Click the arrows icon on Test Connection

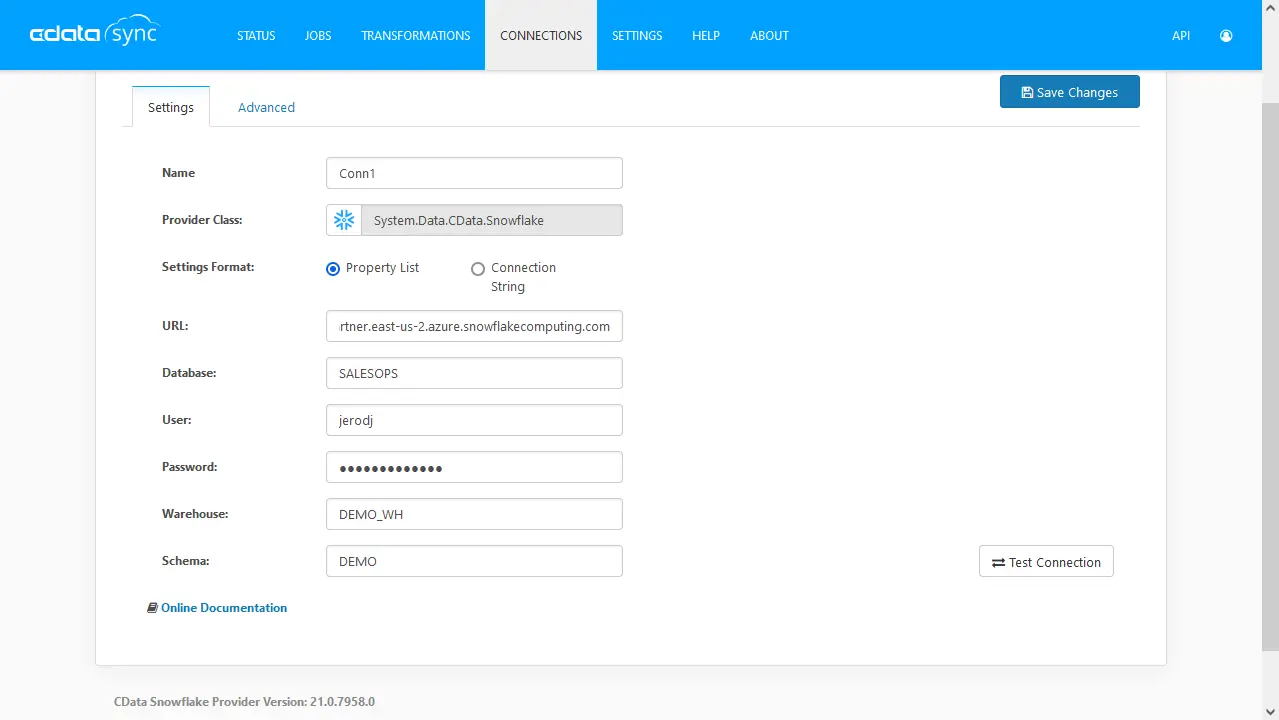(x=998, y=562)
